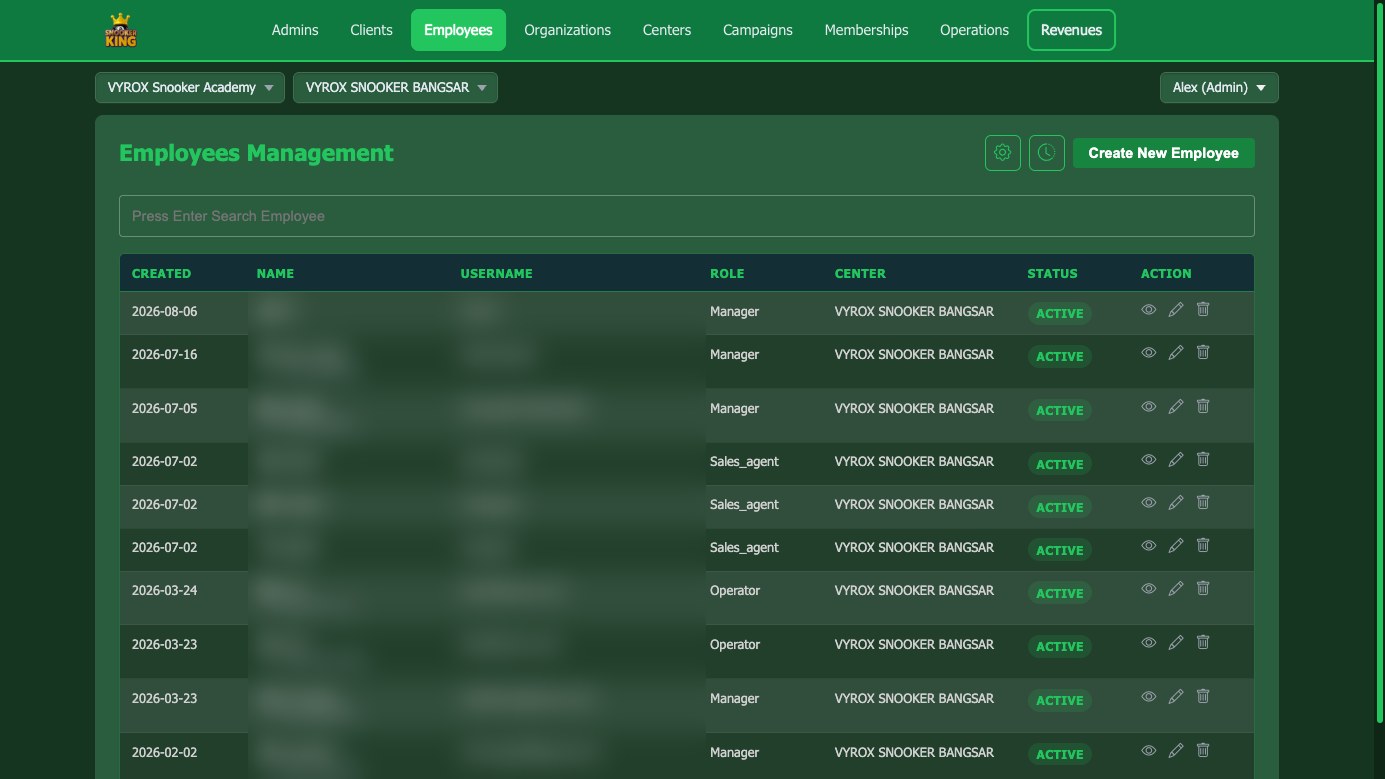Screen dimensions: 1385x779
Task: View the employee created 2026-07-16
Action: click(x=1148, y=353)
